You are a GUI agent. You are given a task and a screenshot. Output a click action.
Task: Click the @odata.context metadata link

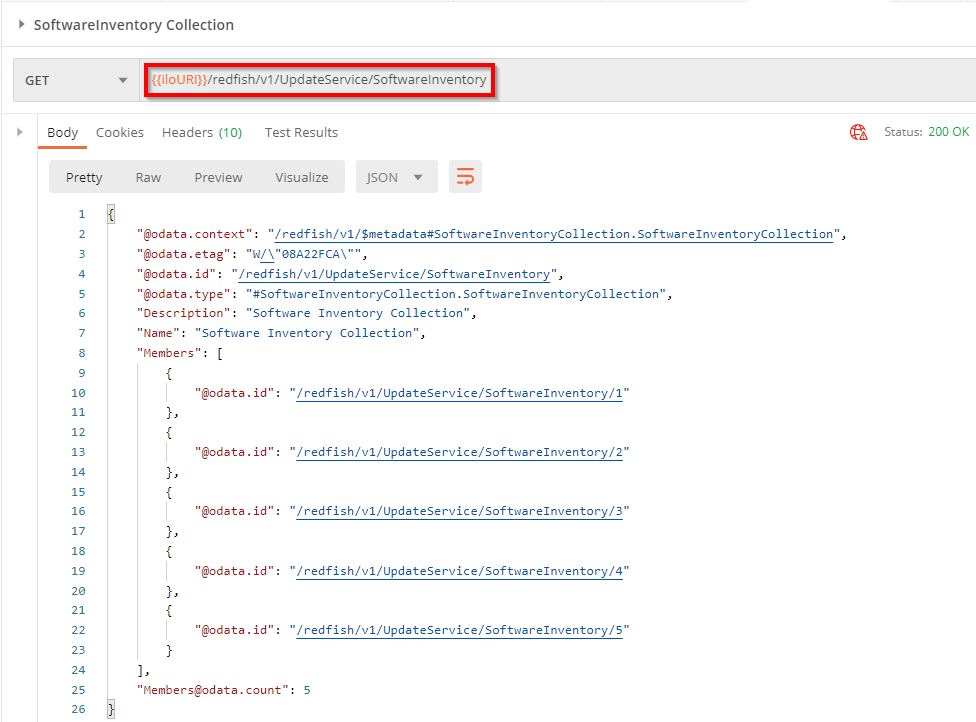554,234
